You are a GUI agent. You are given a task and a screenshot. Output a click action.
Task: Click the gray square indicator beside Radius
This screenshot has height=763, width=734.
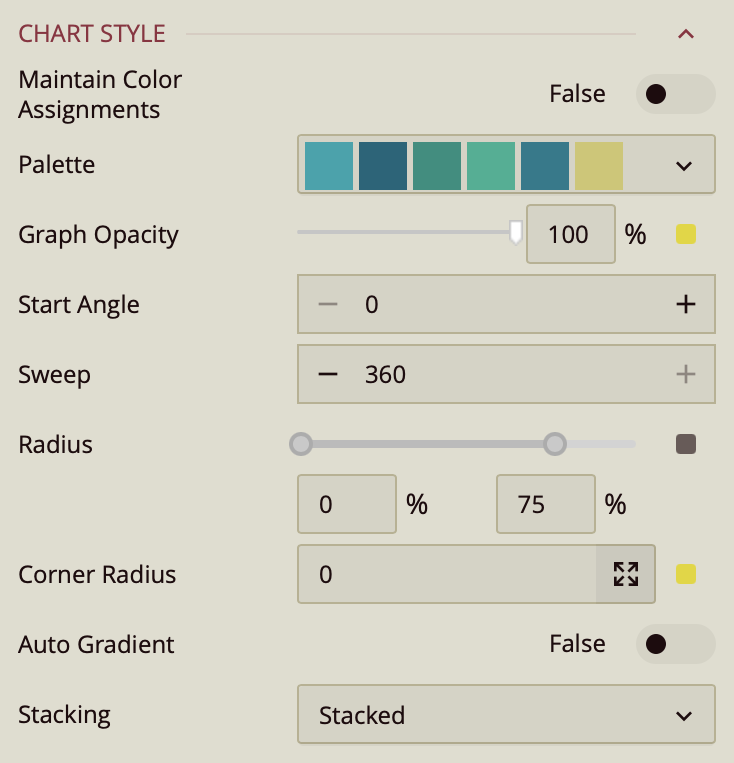pyautogui.click(x=686, y=444)
